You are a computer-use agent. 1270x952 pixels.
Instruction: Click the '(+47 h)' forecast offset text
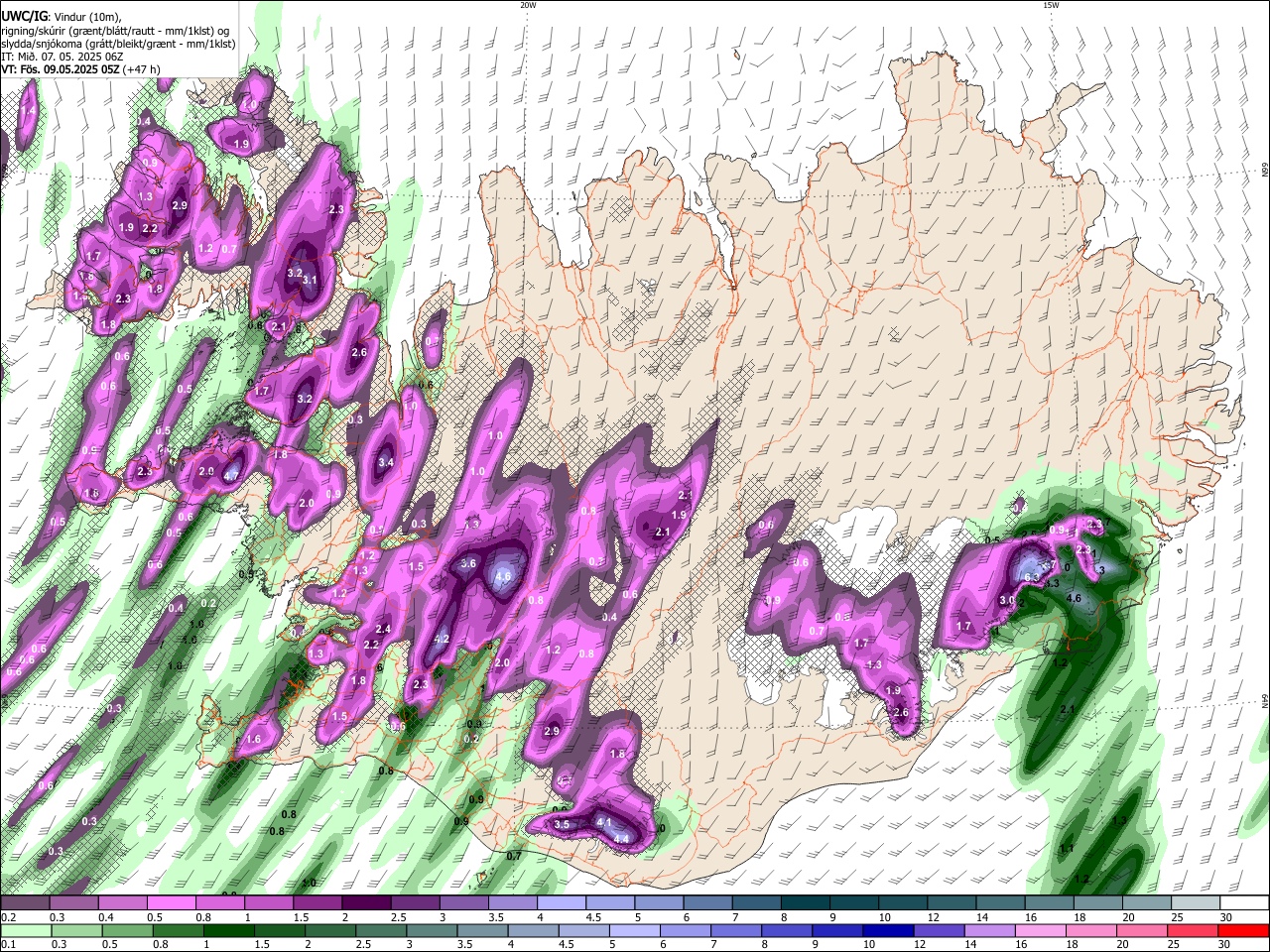(x=143, y=69)
